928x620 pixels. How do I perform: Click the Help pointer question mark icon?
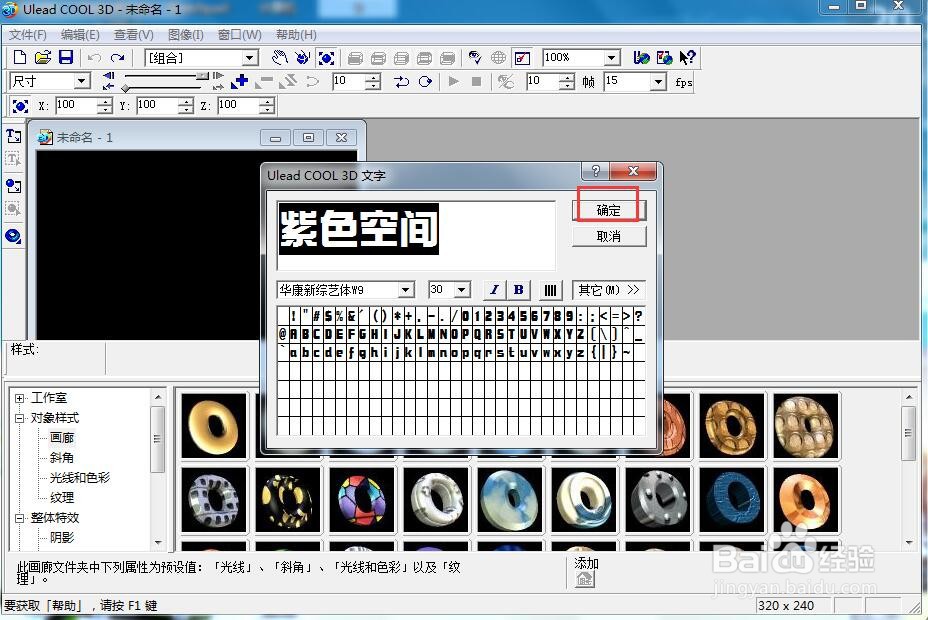pos(687,57)
